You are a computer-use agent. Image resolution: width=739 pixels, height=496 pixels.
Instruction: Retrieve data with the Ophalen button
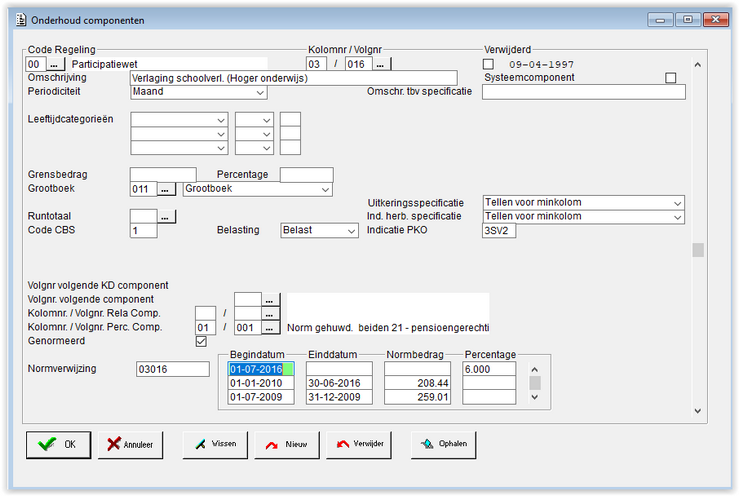[x=443, y=444]
